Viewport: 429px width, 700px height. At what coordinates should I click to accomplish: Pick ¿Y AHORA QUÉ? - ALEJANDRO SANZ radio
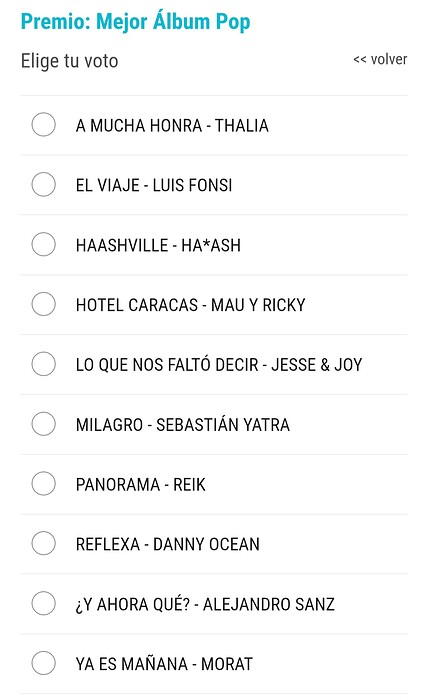43,603
